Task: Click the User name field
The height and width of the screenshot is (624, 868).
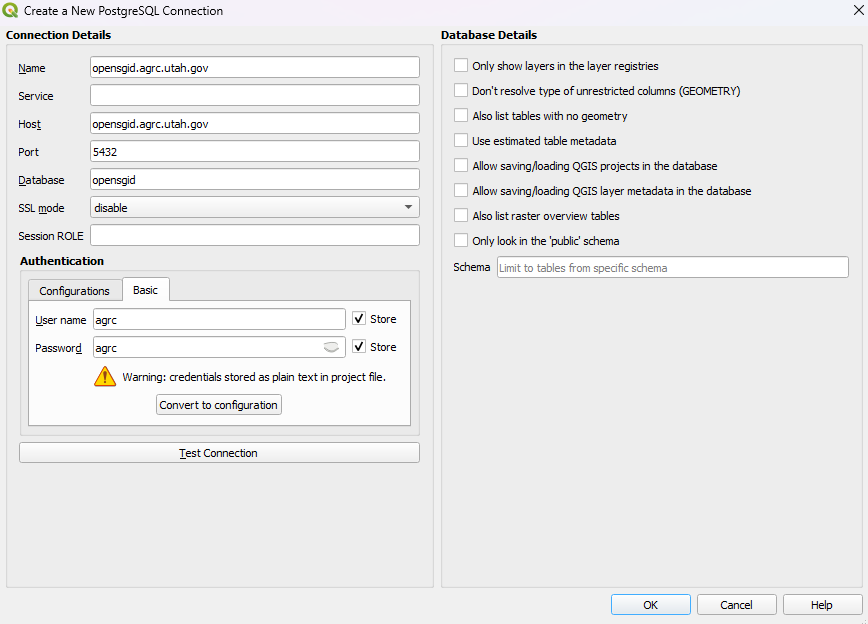Action: 219,319
